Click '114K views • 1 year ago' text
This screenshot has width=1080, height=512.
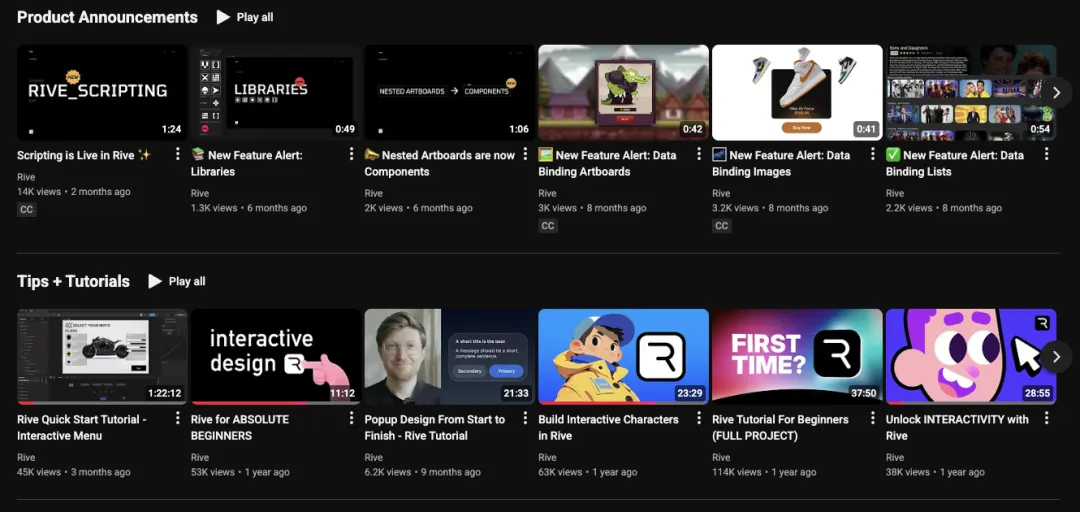point(764,472)
